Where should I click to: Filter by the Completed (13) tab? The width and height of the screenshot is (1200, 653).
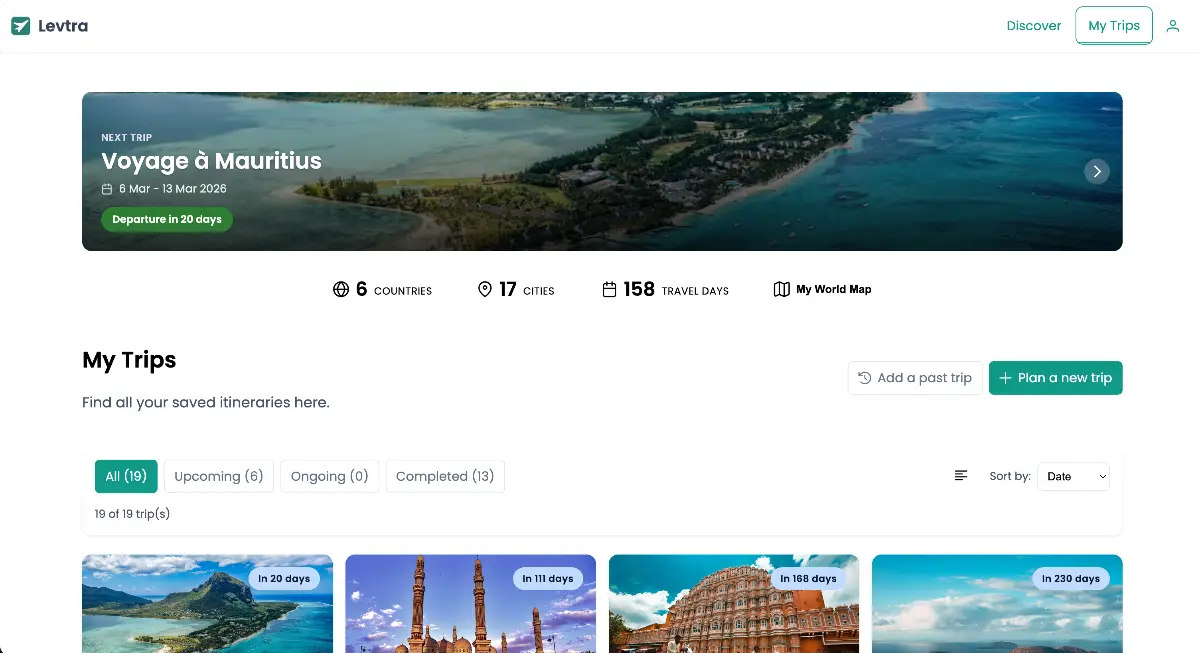445,476
